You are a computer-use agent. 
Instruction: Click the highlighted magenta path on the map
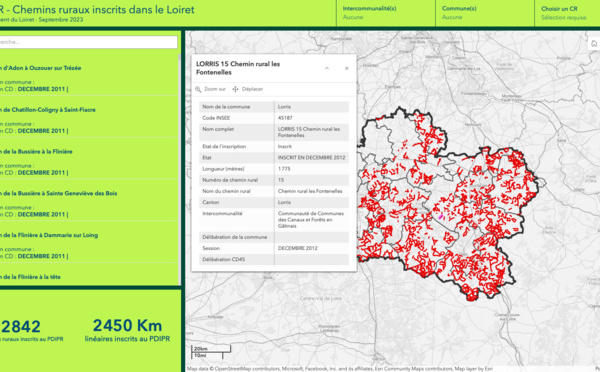[440, 217]
